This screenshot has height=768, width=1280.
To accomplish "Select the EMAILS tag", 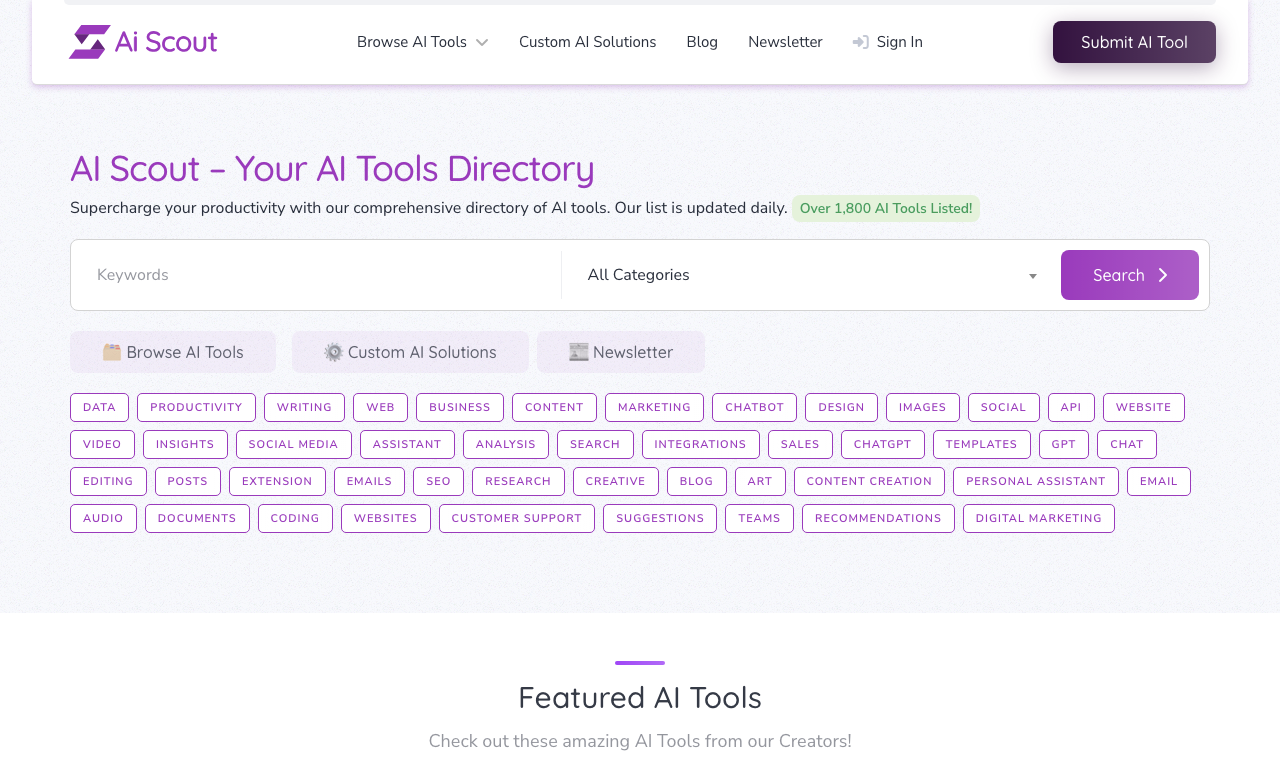I will pos(369,481).
